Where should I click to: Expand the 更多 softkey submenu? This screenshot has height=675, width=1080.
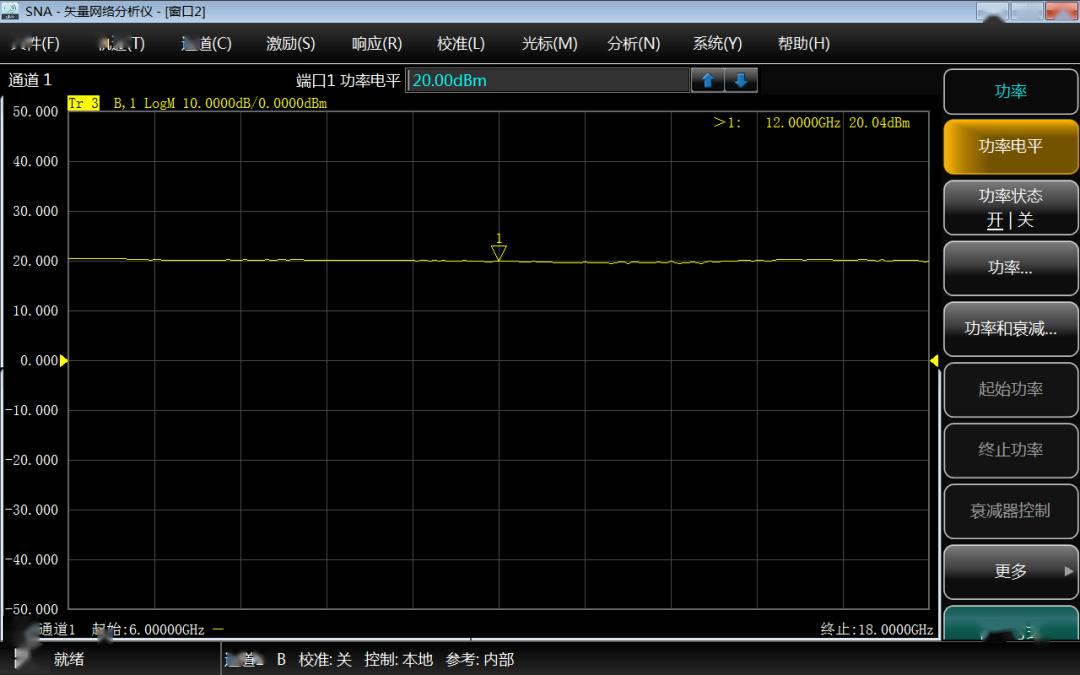tap(1010, 571)
